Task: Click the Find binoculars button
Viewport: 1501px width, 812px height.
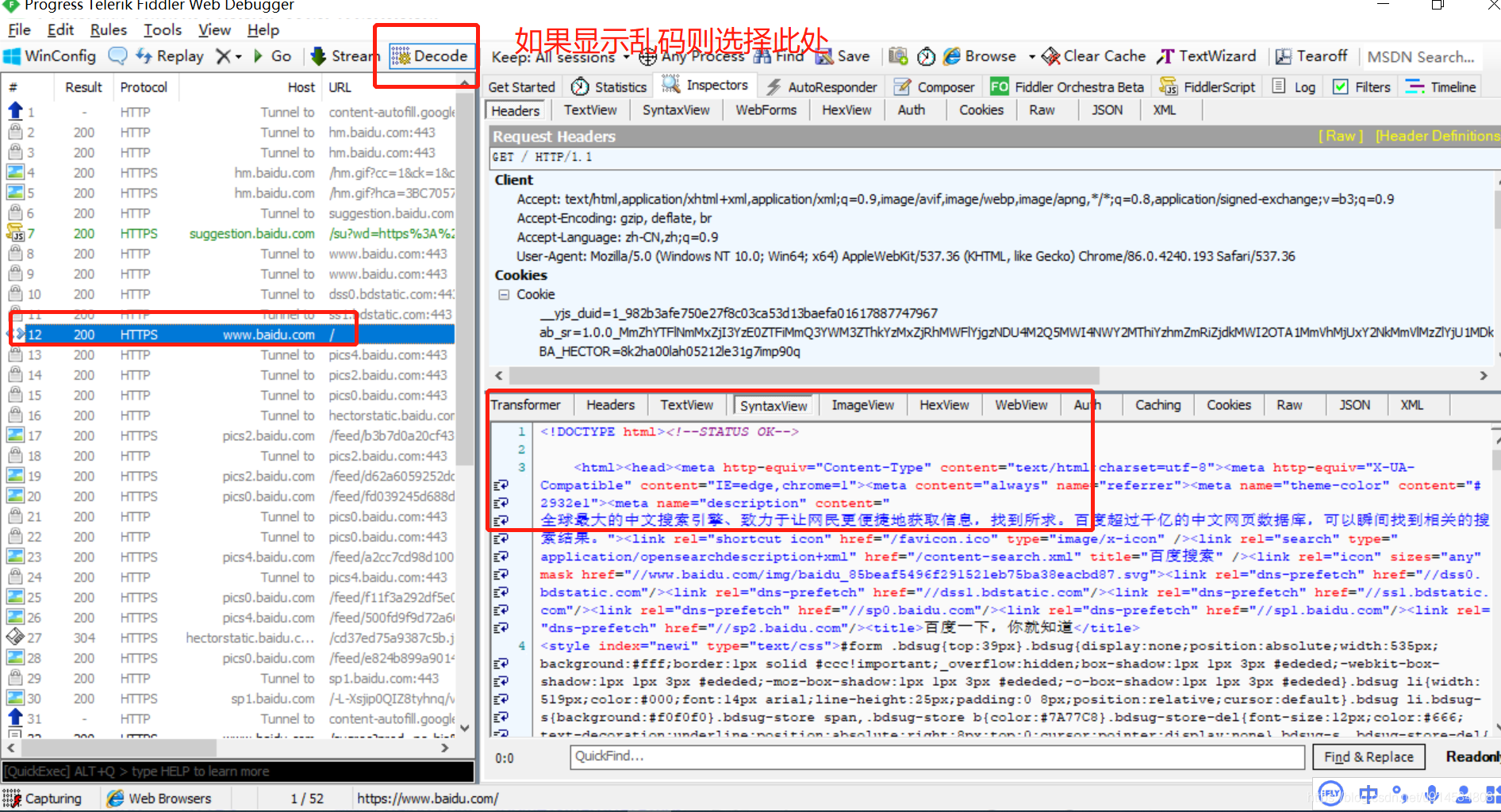Action: [778, 56]
